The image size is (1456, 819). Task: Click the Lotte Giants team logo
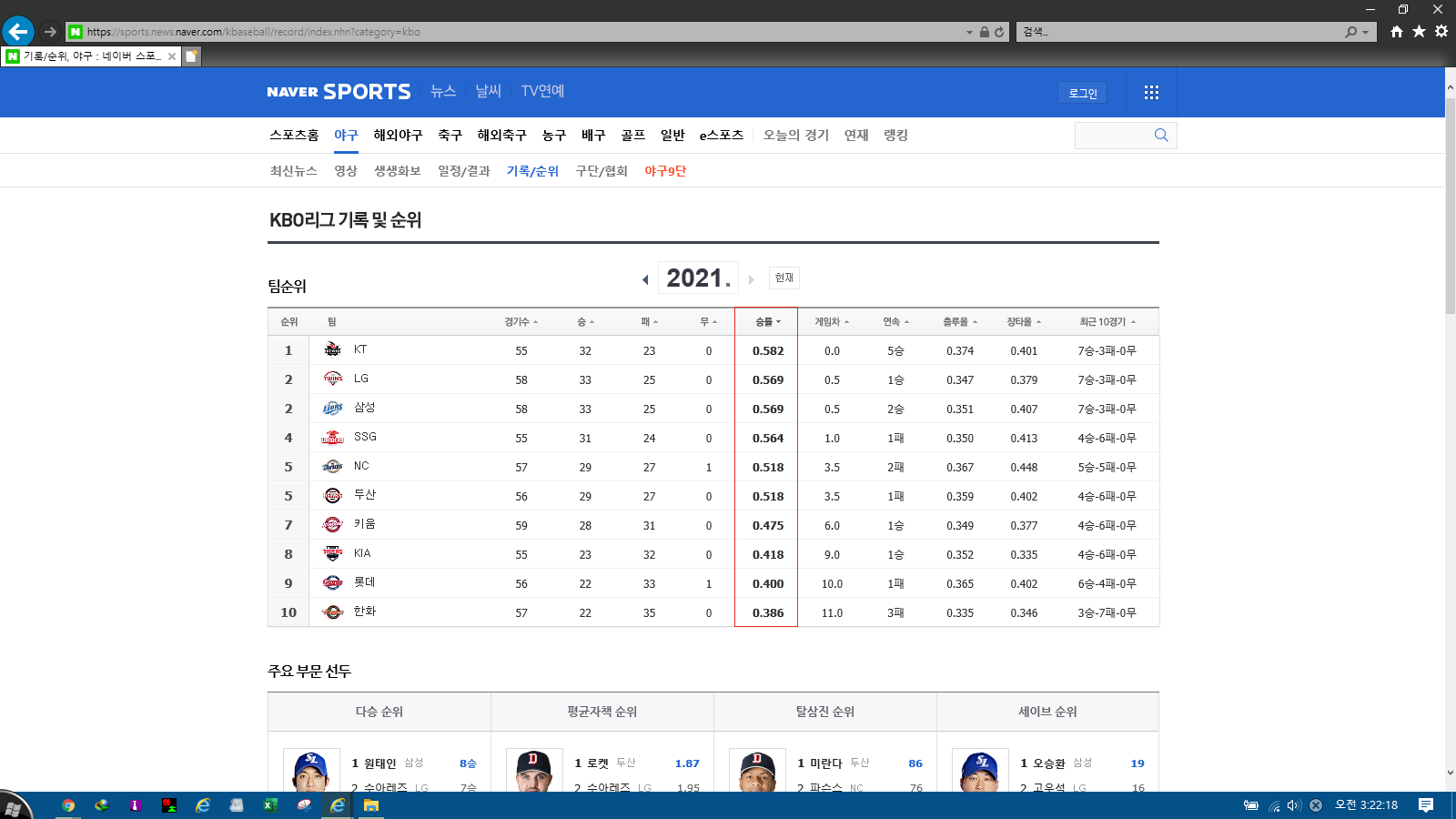(x=333, y=582)
